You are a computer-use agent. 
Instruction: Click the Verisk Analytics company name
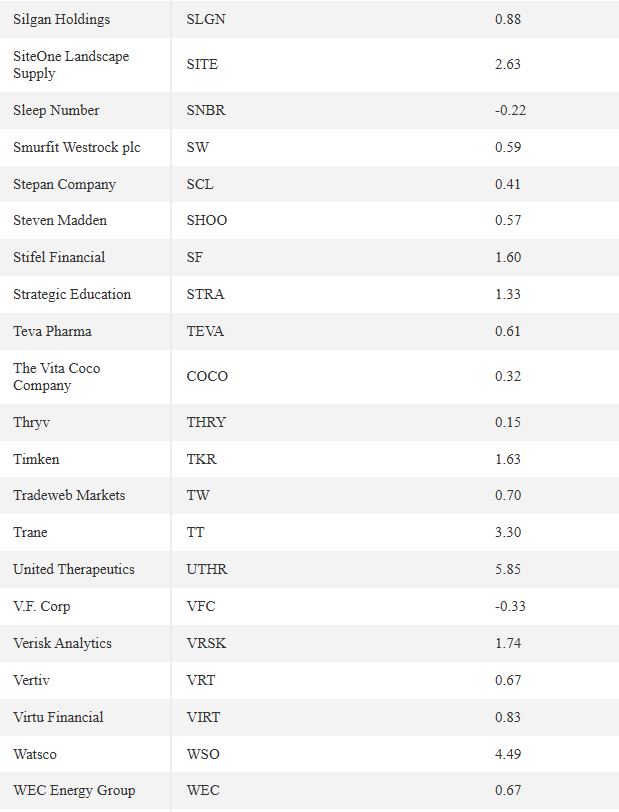62,644
